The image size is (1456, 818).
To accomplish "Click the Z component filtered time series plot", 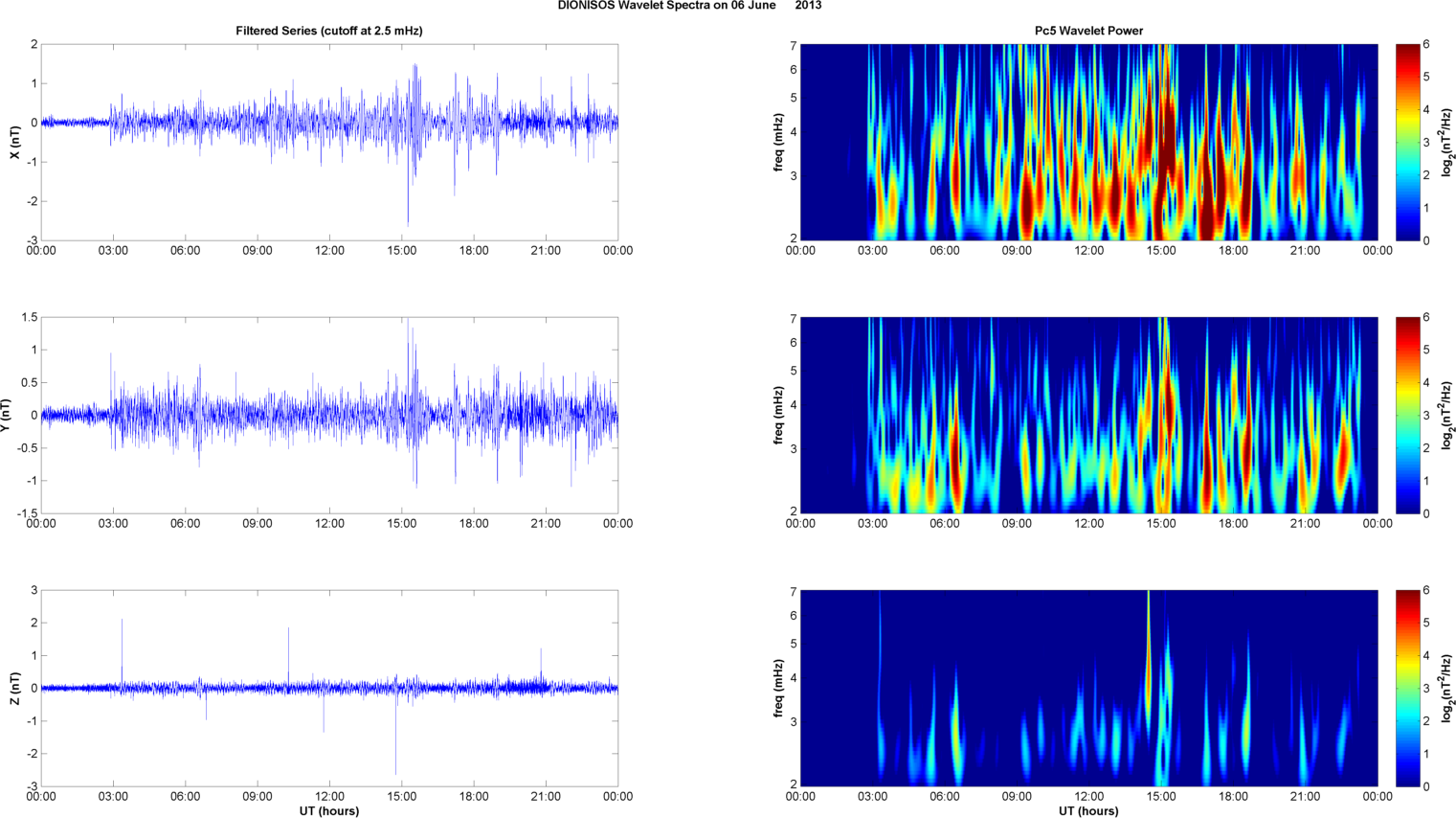I will click(329, 688).
